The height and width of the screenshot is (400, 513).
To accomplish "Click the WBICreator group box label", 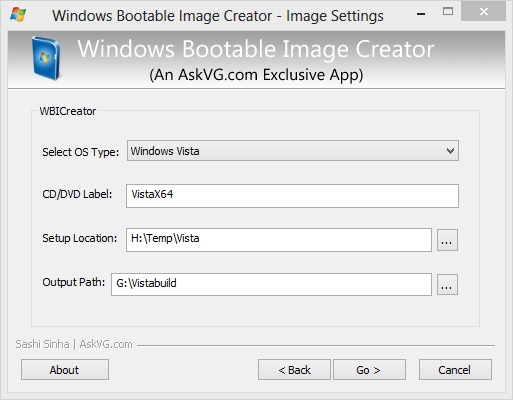I will (x=68, y=111).
